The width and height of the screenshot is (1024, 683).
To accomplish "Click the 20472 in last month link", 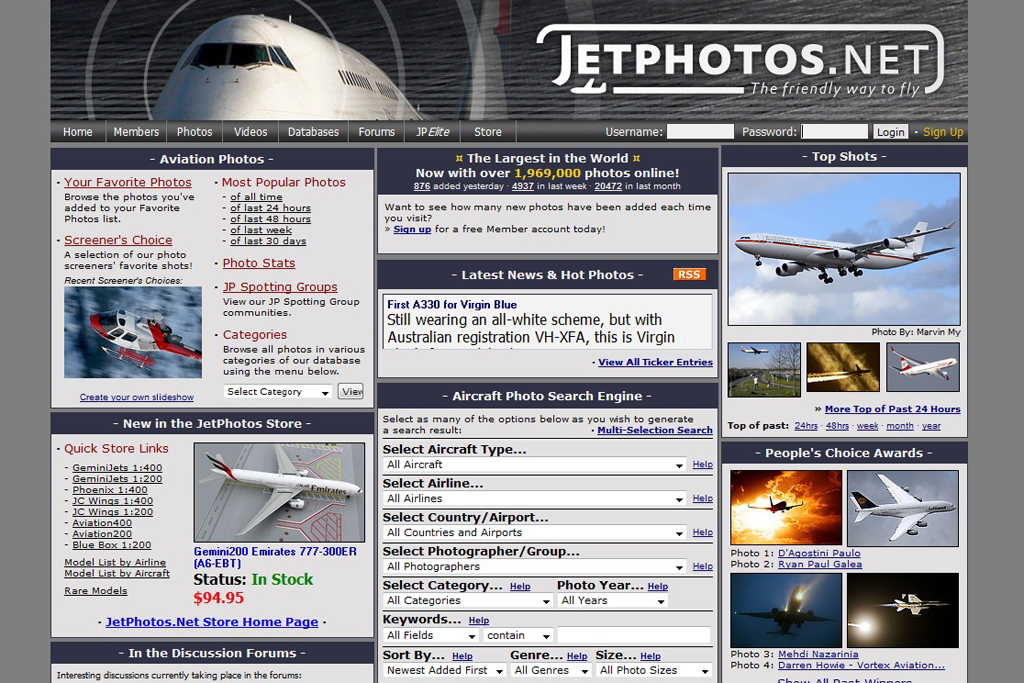I will [608, 186].
